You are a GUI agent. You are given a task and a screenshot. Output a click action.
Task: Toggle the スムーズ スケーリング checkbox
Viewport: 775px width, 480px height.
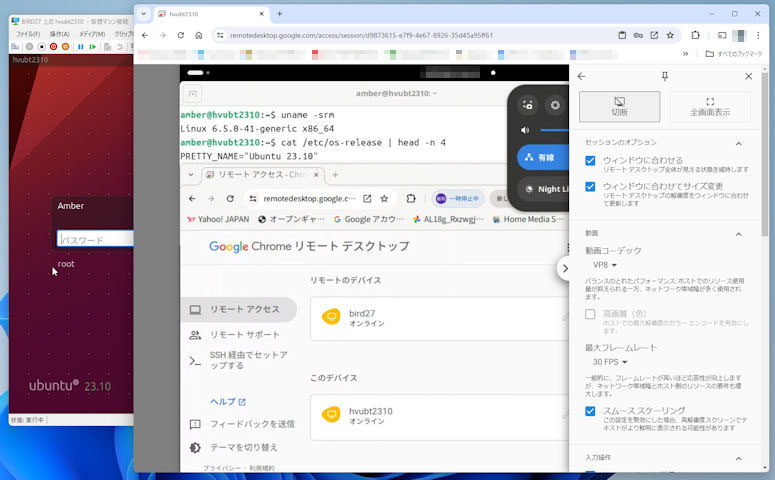(x=590, y=411)
